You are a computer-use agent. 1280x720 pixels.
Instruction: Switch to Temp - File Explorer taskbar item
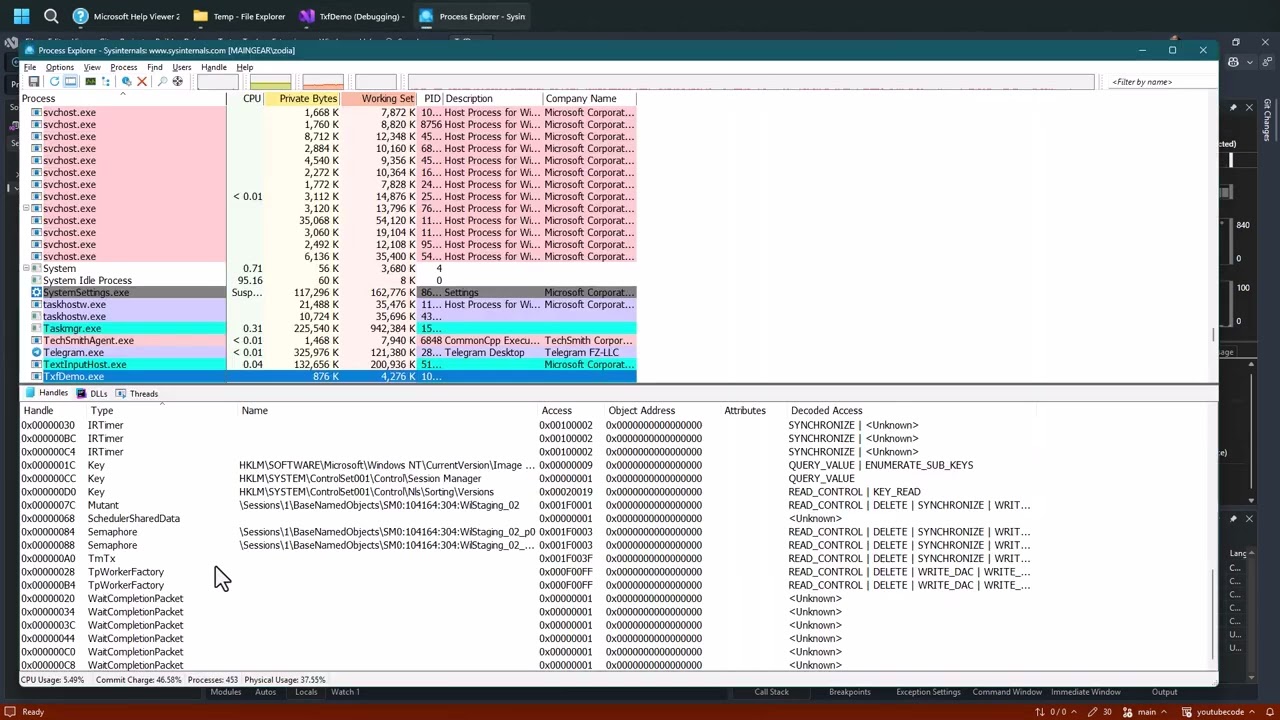point(240,16)
